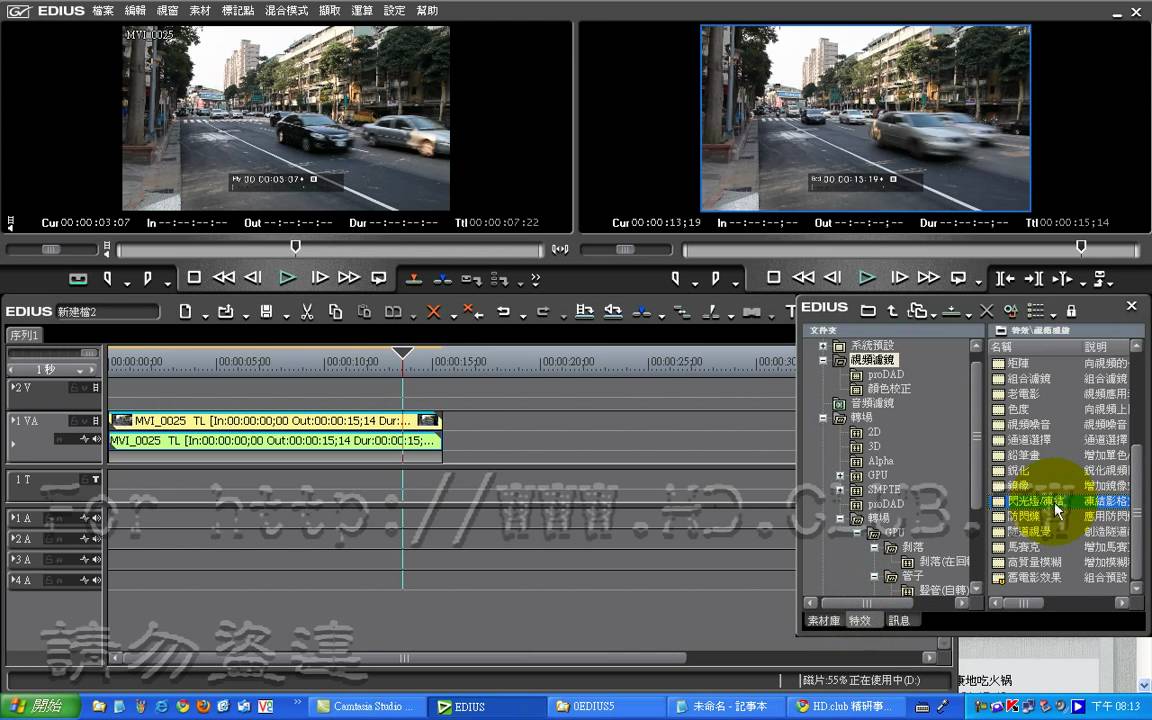The width and height of the screenshot is (1152, 720).
Task: Play the timeline in the right recorder monitor
Action: 867,277
